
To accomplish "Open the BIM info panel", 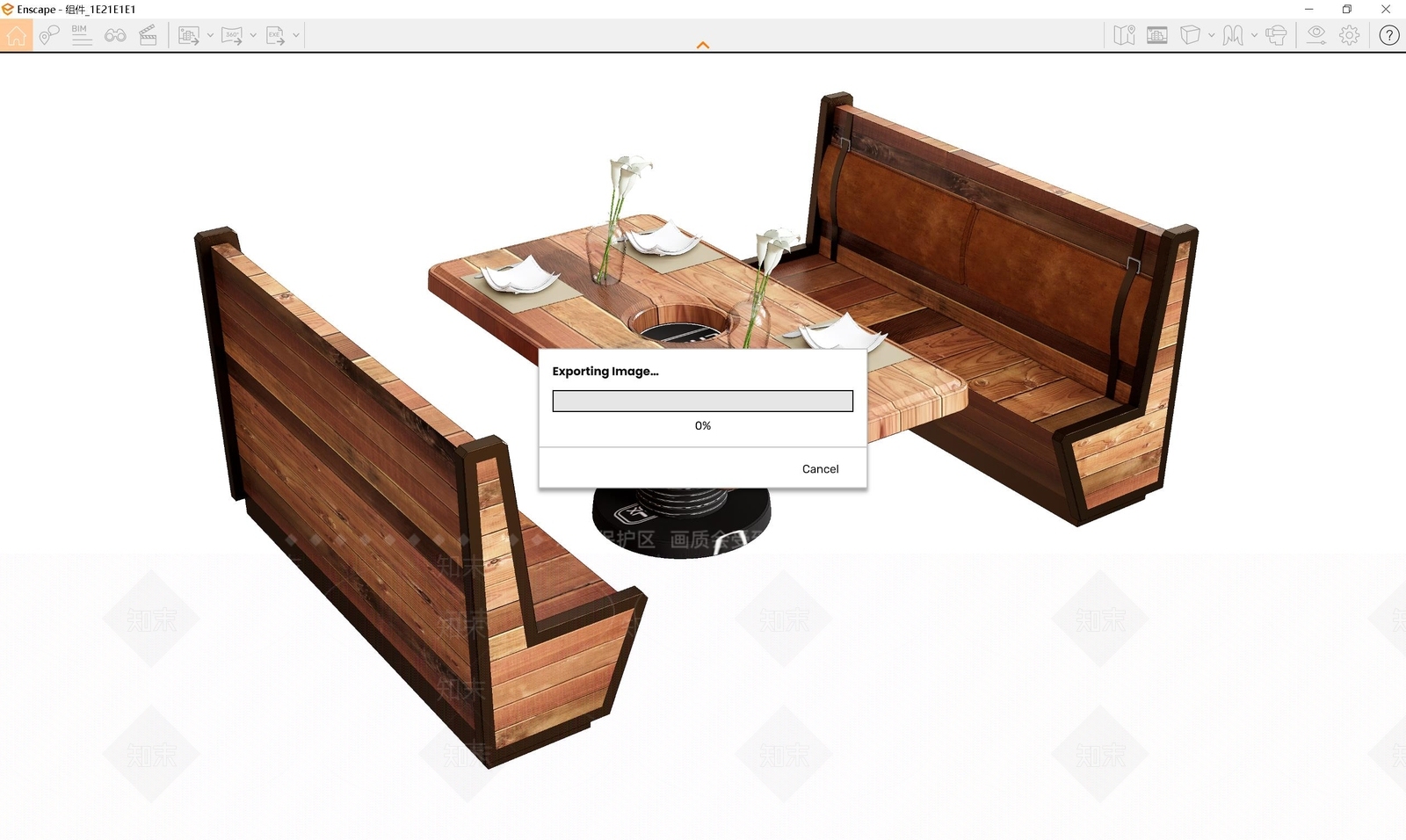I will tap(82, 35).
